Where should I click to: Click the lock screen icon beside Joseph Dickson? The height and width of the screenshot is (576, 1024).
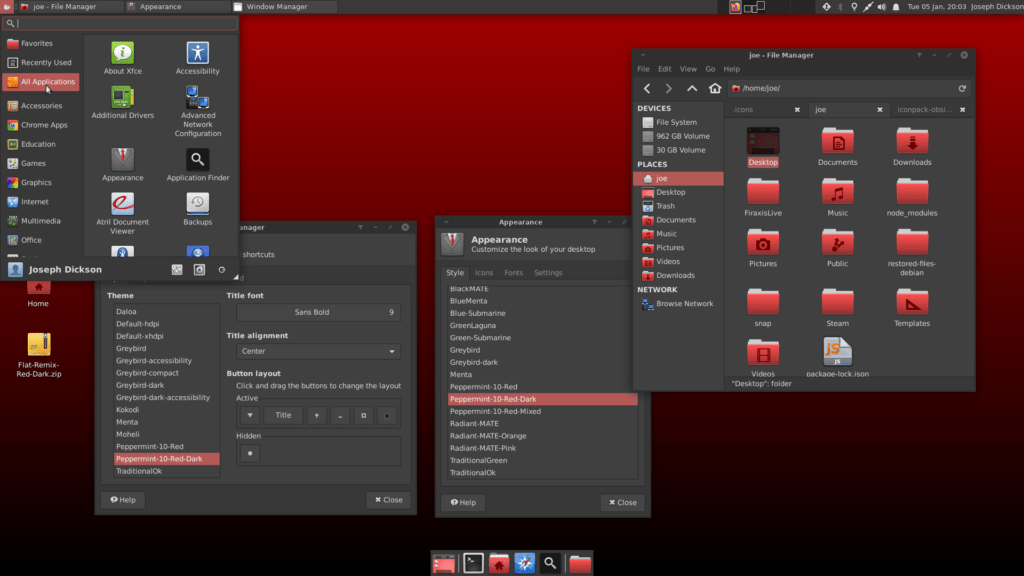pos(199,270)
